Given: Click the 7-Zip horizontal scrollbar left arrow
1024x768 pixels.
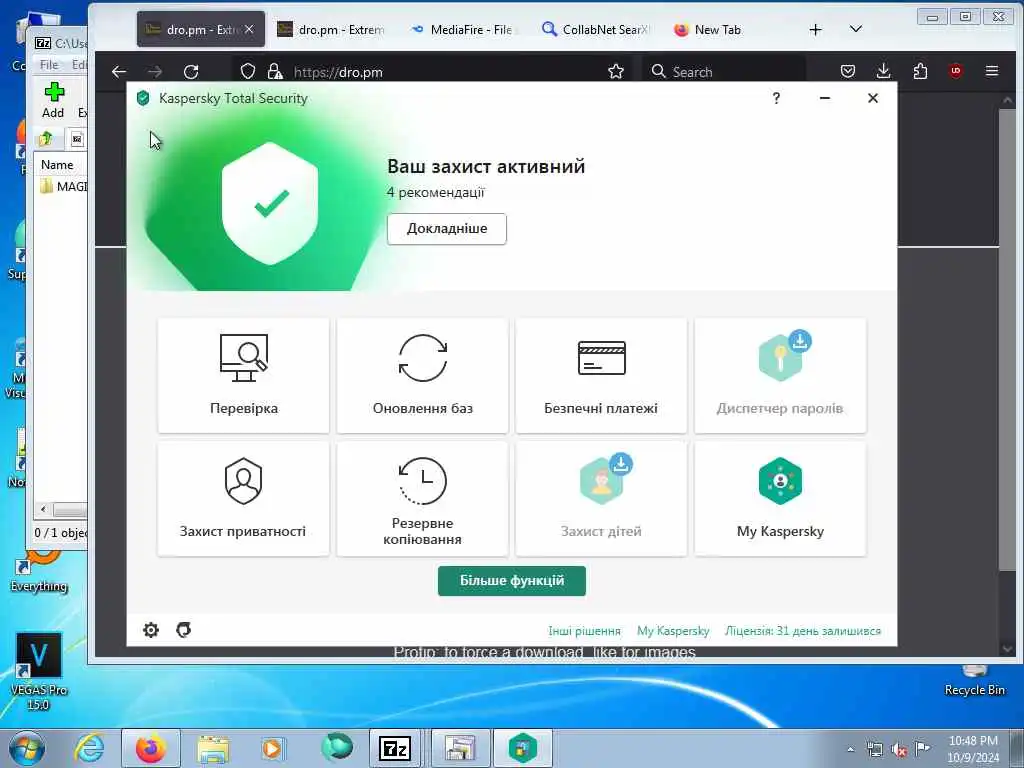Looking at the screenshot, I should coord(43,509).
